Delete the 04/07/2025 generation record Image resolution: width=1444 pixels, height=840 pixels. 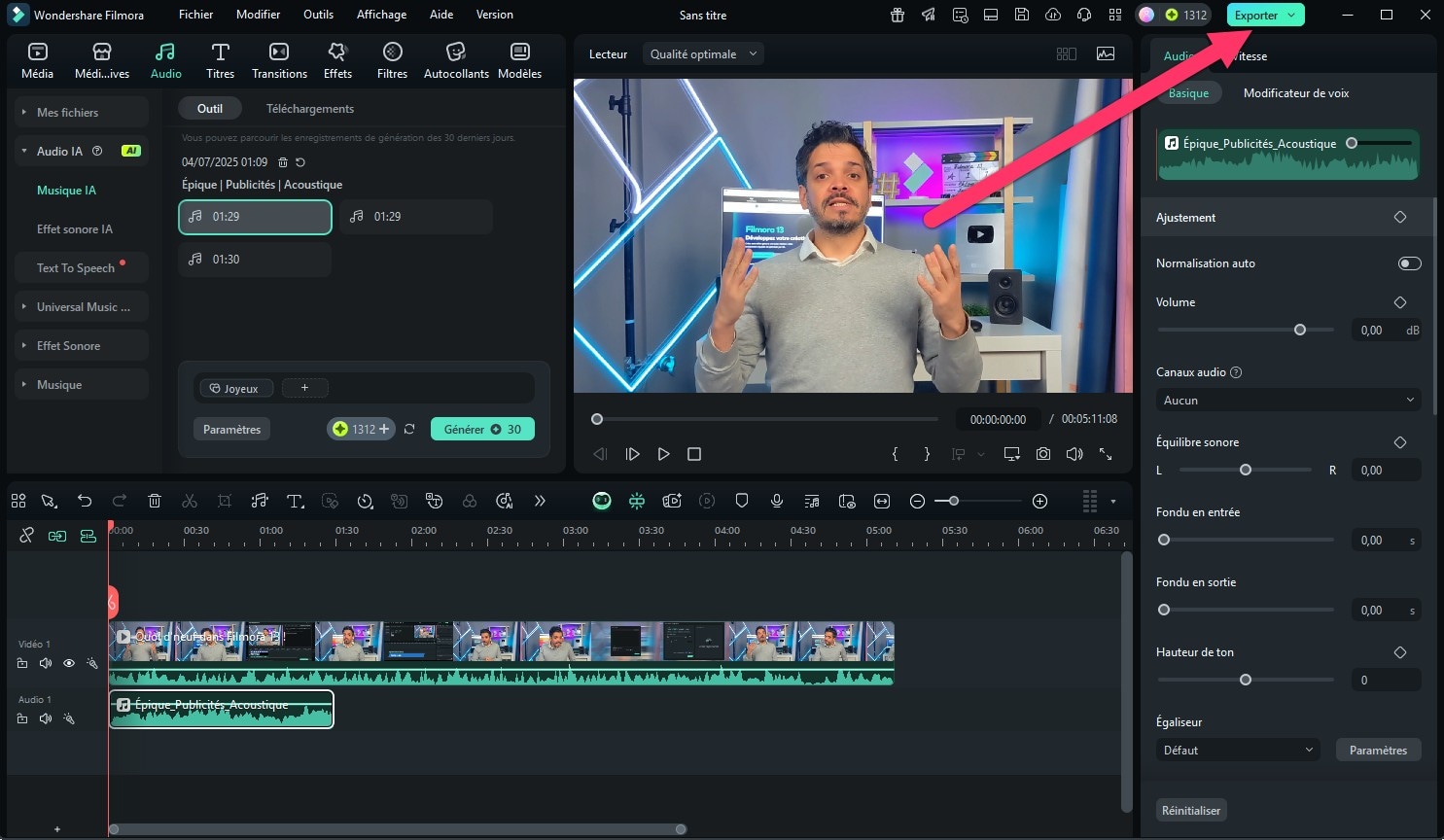click(283, 162)
